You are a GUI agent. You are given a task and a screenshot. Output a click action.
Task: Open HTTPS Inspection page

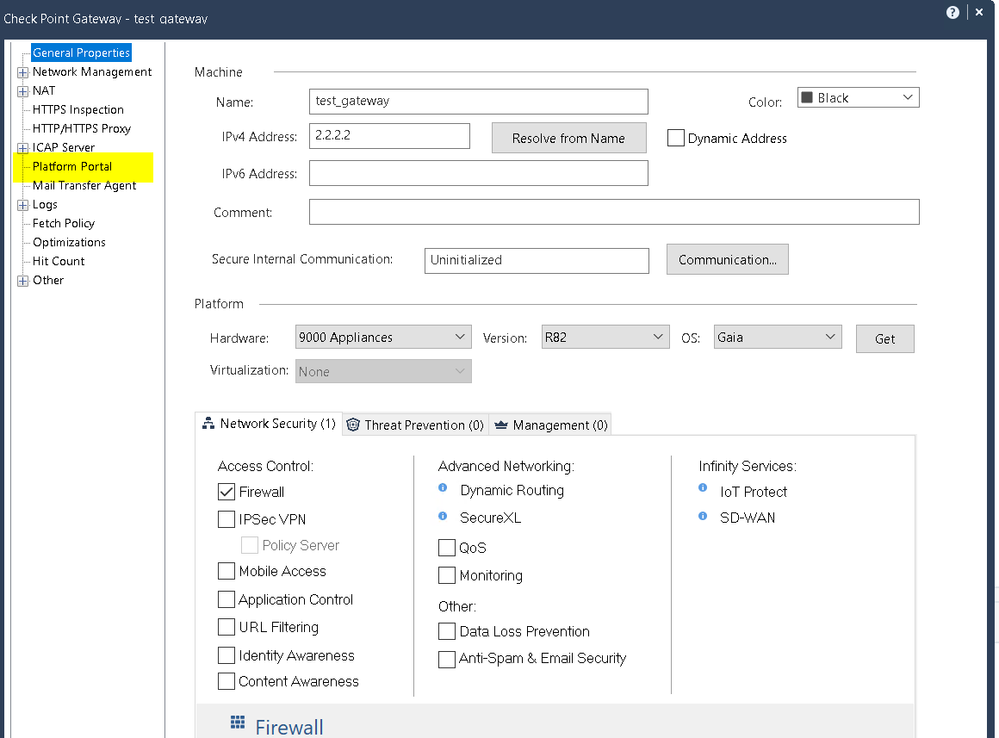tap(78, 110)
